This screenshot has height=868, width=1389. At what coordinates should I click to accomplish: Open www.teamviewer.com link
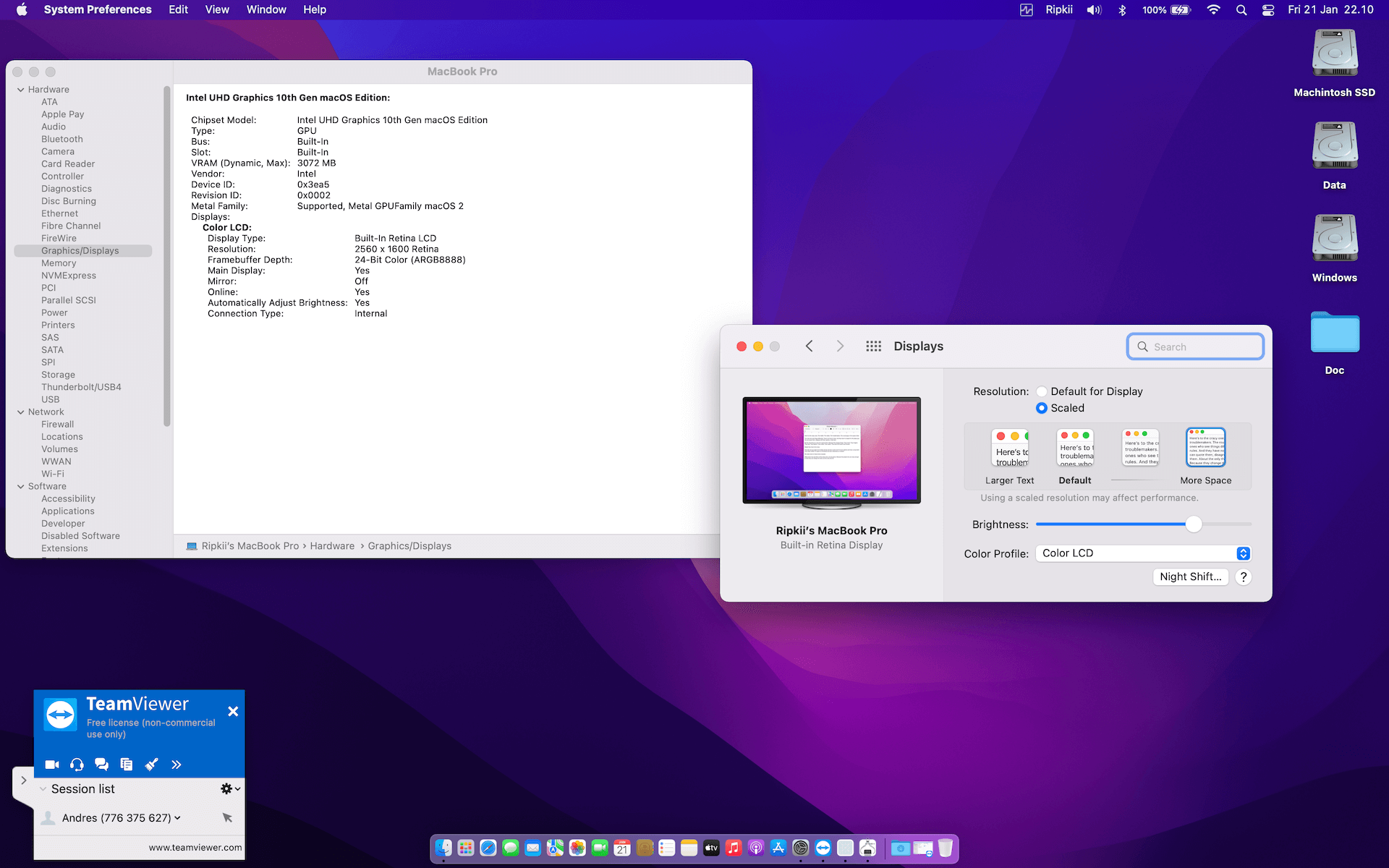click(x=195, y=848)
